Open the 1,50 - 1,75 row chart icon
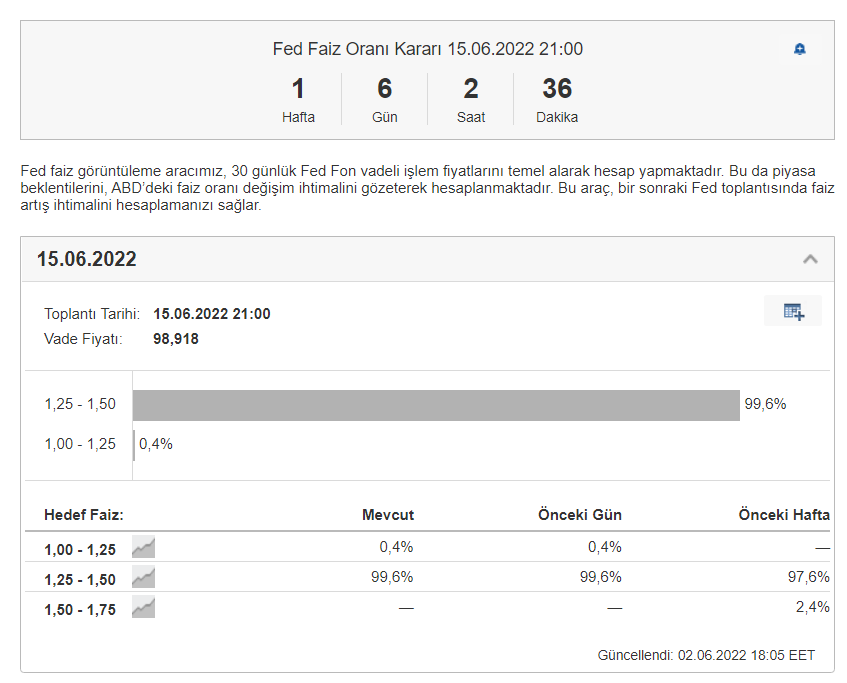The image size is (847, 683). (x=143, y=607)
